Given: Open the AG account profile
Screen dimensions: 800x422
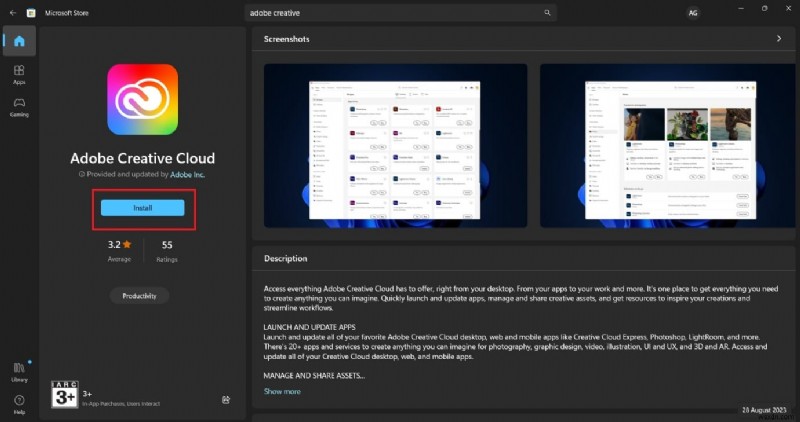Looking at the screenshot, I should [x=692, y=13].
